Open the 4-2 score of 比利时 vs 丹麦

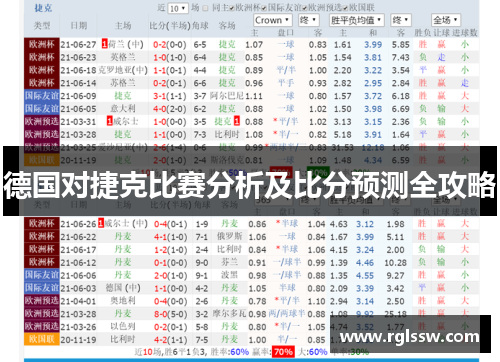click(x=161, y=340)
